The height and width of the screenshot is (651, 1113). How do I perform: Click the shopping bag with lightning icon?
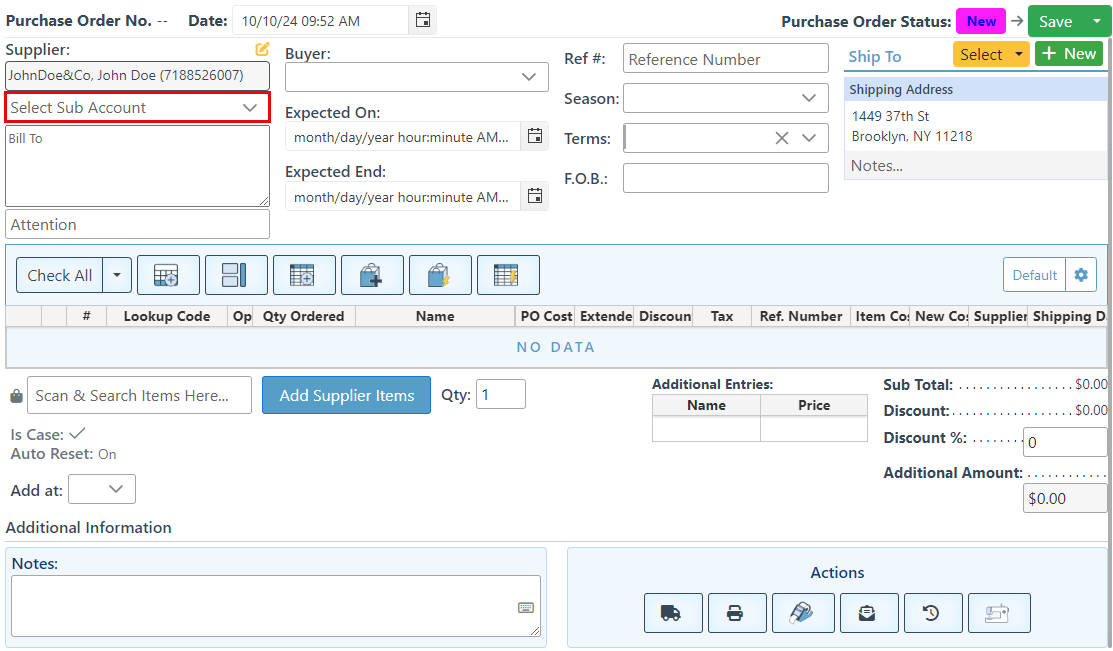(x=440, y=275)
